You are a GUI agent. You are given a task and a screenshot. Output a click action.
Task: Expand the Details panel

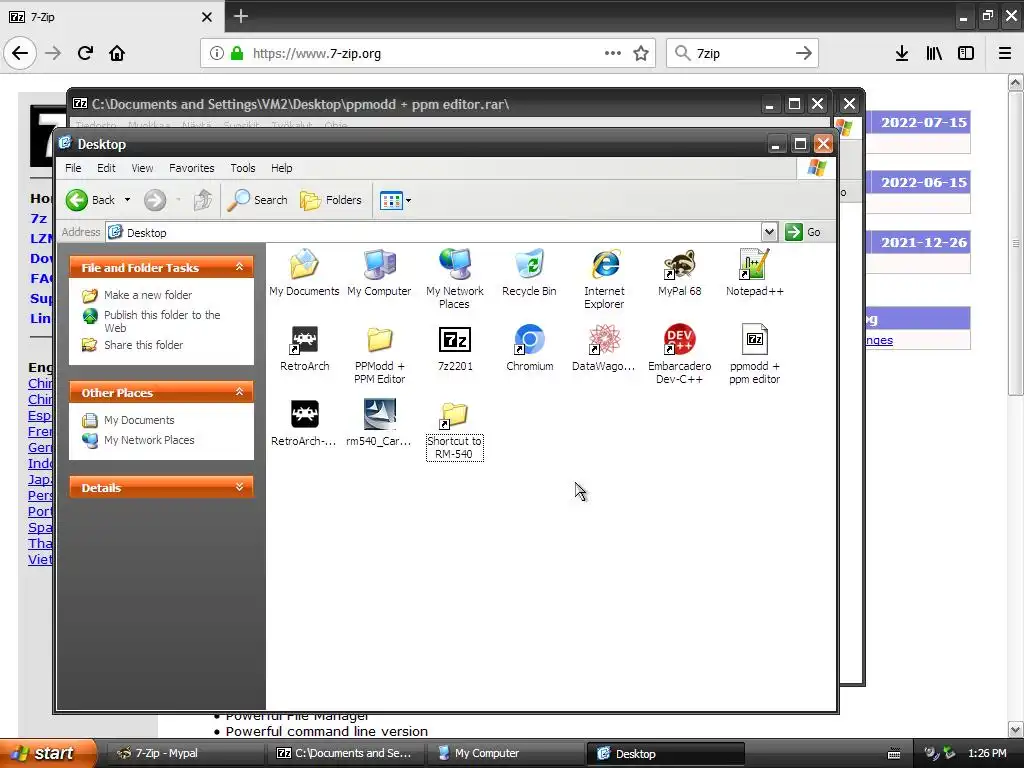(240, 487)
